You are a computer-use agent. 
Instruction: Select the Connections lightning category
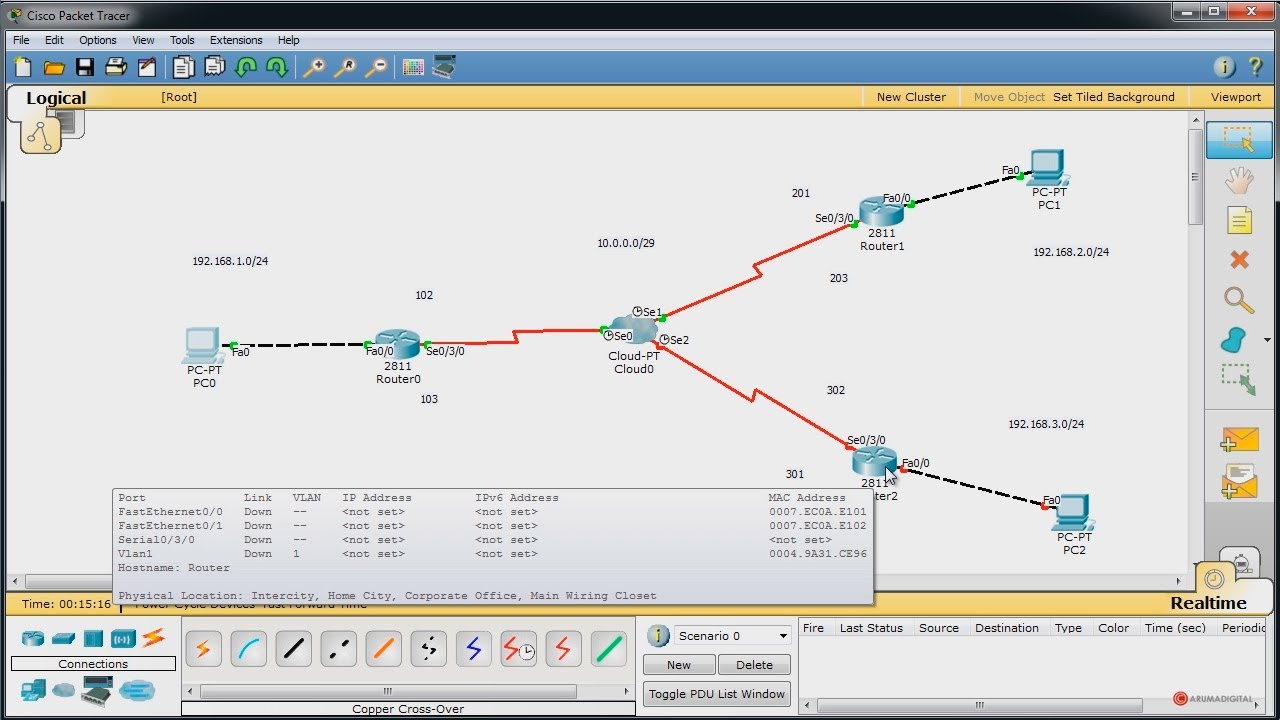click(153, 637)
